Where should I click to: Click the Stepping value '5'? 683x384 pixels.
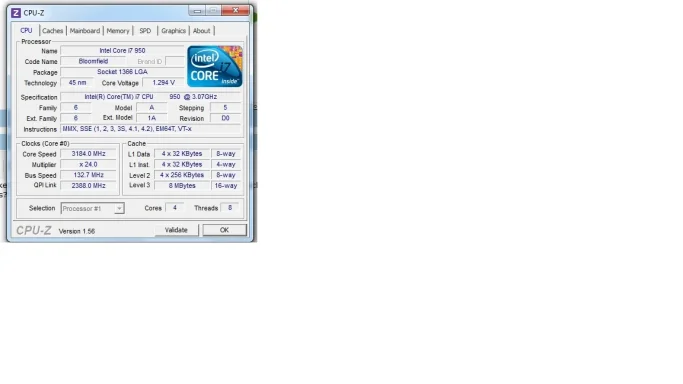(x=225, y=108)
